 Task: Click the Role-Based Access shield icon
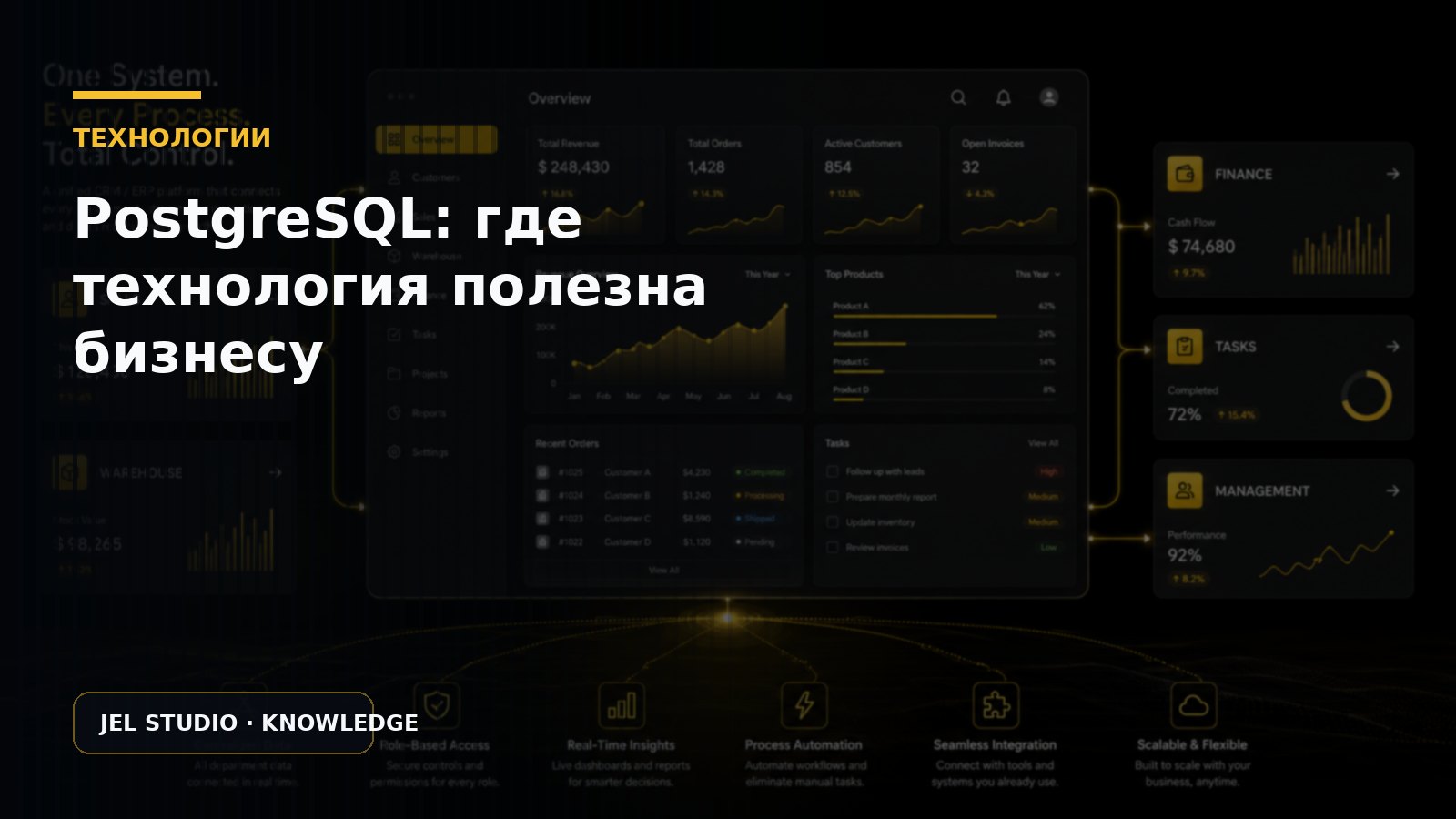pyautogui.click(x=438, y=704)
